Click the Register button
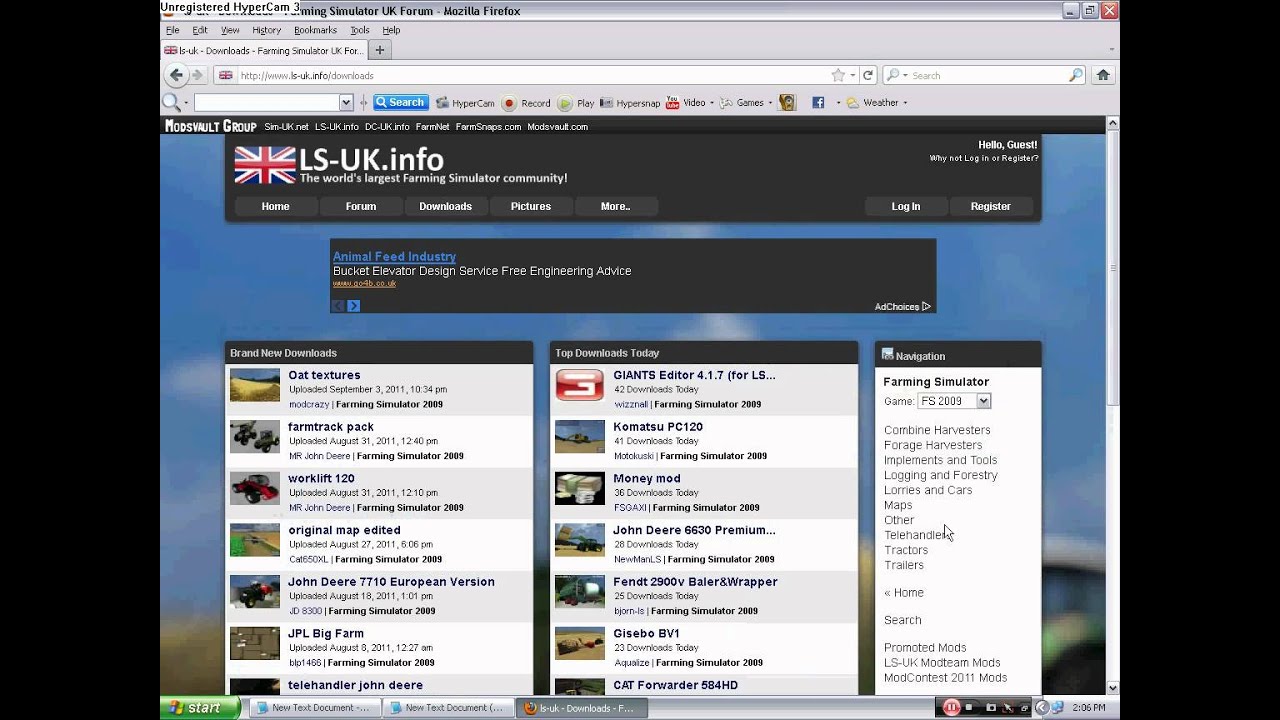 pos(991,206)
